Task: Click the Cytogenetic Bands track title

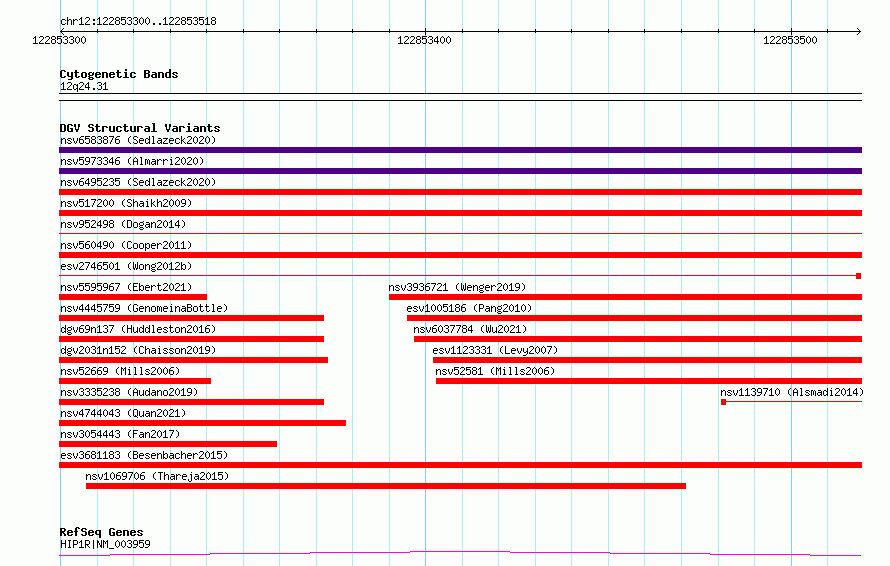Action: (119, 74)
